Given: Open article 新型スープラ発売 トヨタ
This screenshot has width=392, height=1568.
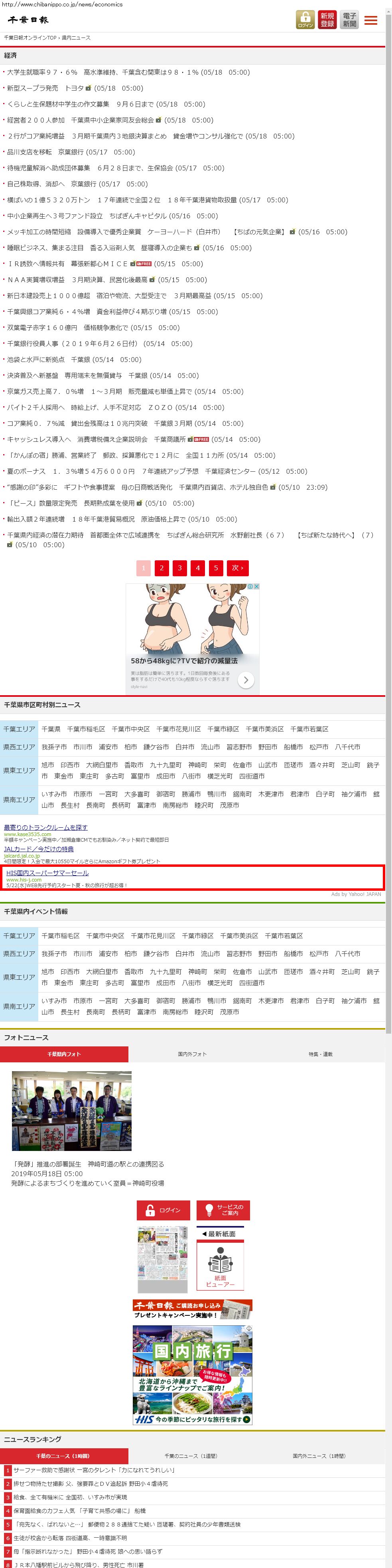Looking at the screenshot, I should coord(45,88).
